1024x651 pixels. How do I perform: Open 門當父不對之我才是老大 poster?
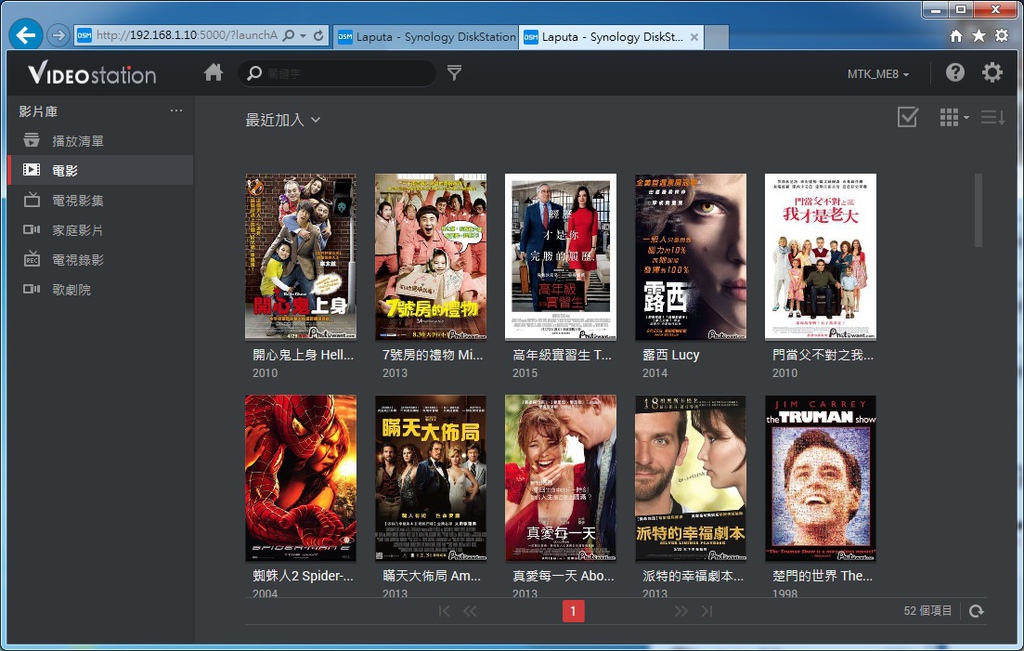point(820,257)
